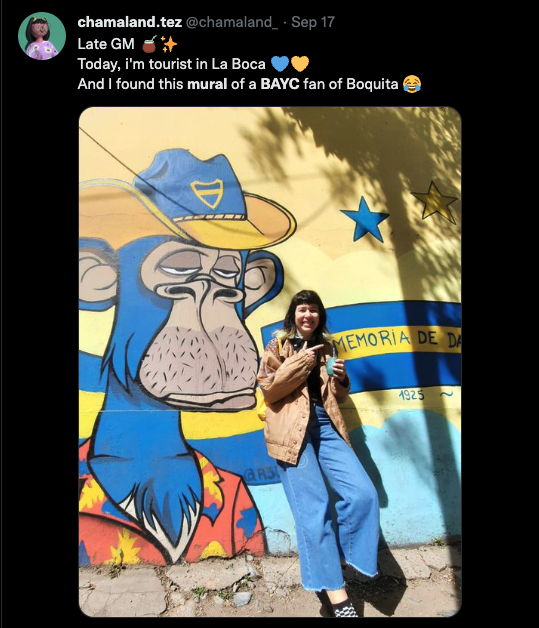Viewport: 539px width, 628px height.
Task: Click the yellow star painted on wall
Action: coord(434,202)
